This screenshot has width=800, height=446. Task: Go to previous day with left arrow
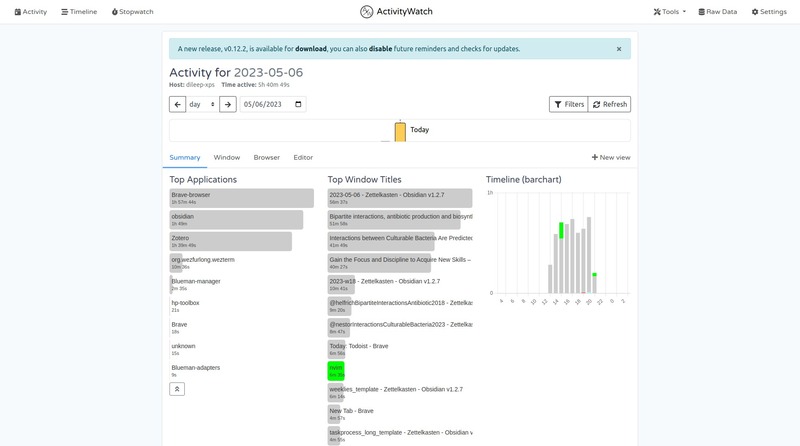[177, 104]
